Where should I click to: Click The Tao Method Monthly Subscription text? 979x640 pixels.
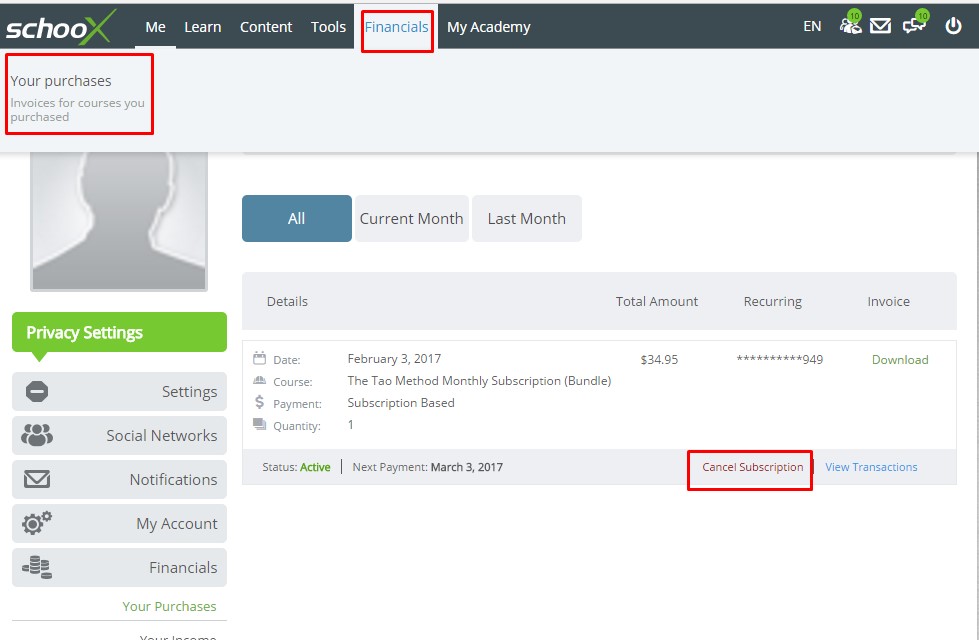(x=479, y=381)
